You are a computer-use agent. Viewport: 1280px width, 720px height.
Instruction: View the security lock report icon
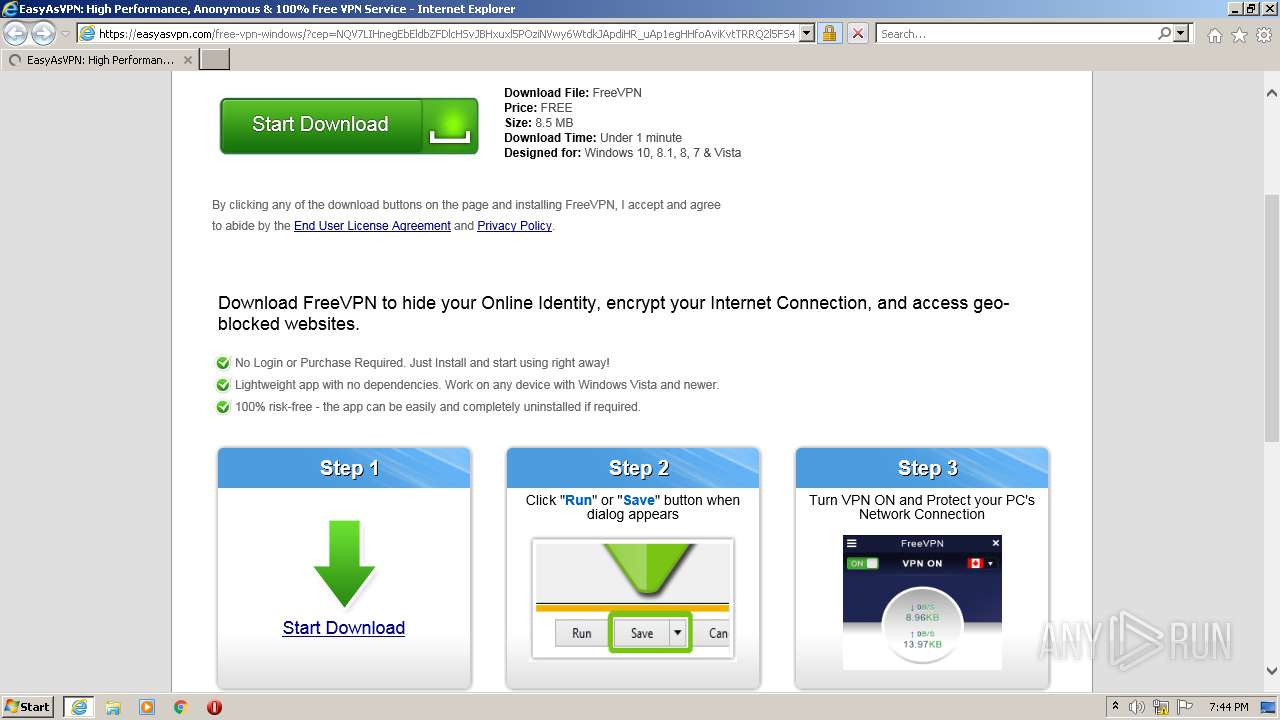click(x=829, y=33)
